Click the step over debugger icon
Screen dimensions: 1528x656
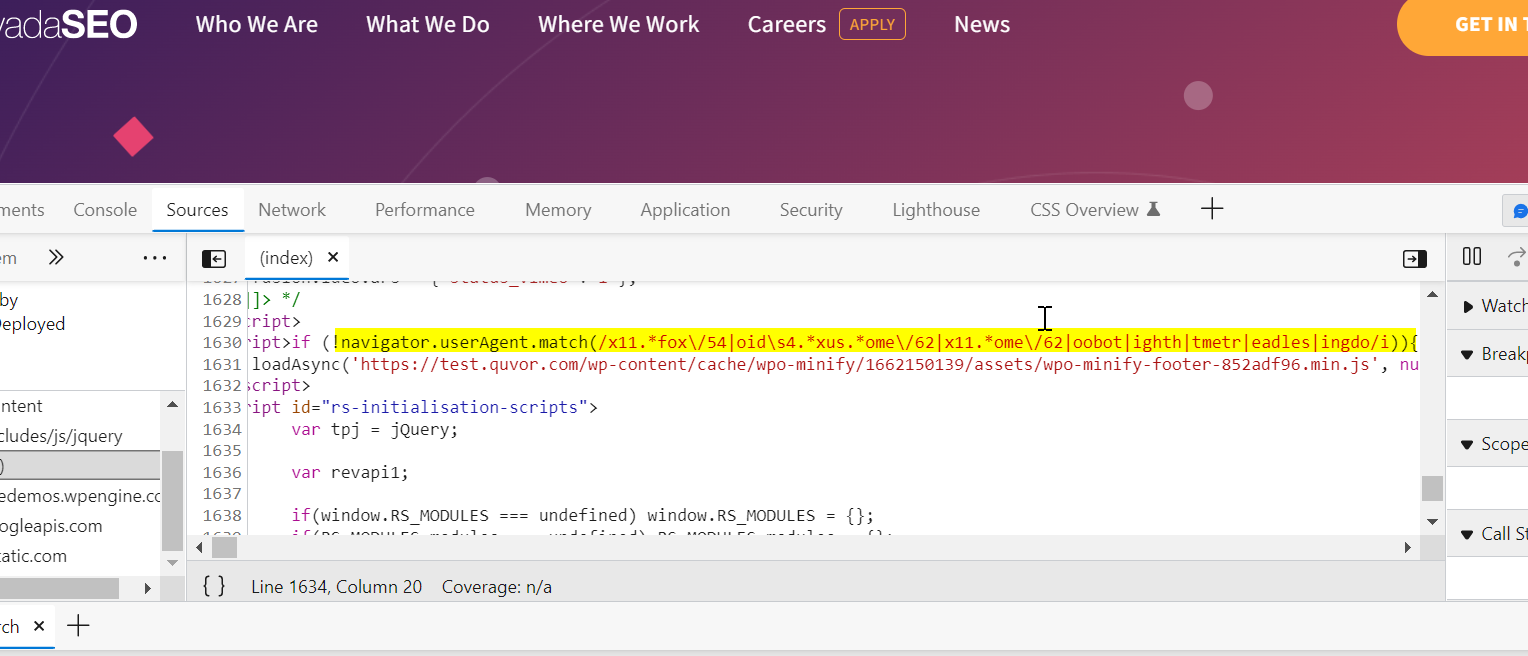click(1517, 257)
